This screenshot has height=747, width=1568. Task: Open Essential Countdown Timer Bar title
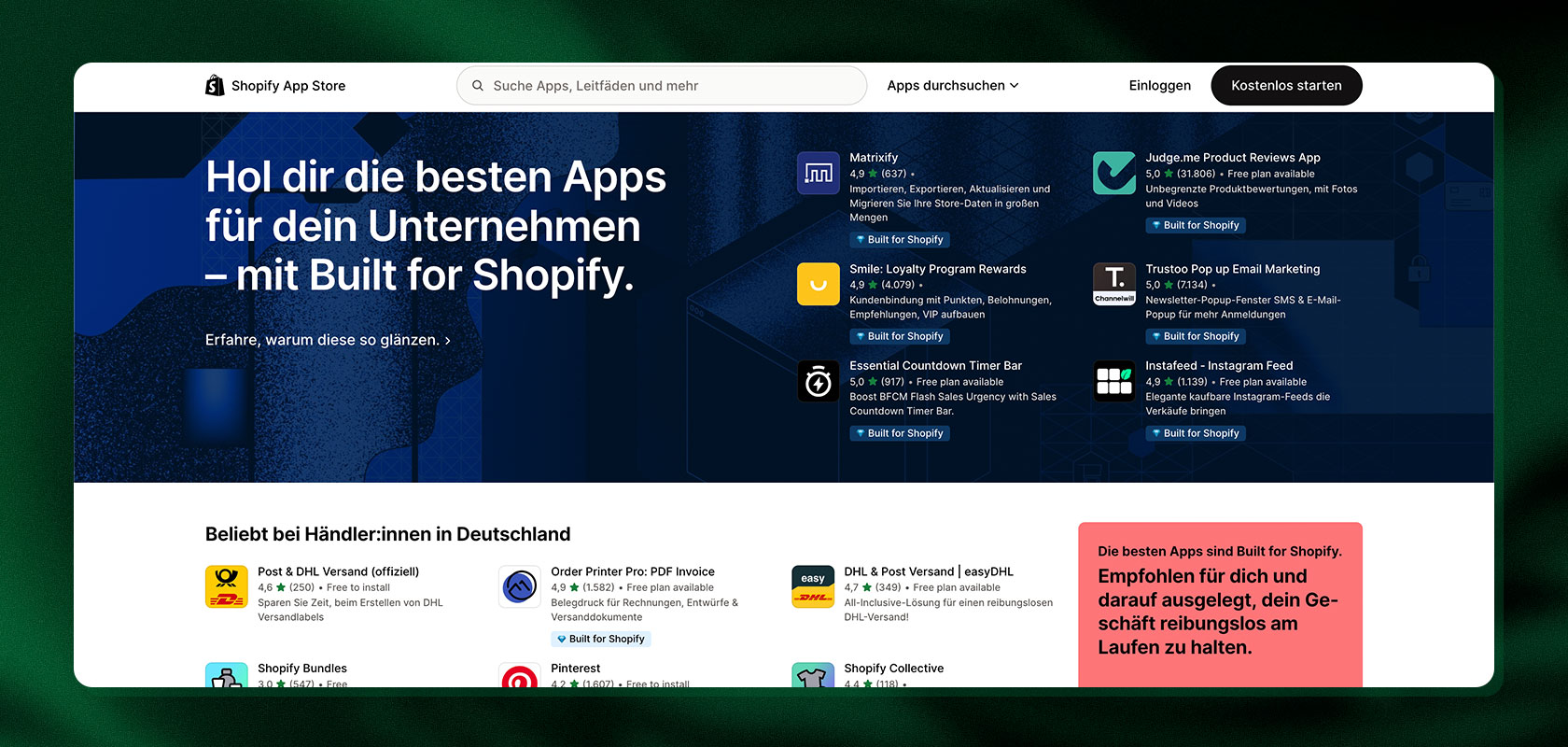[936, 366]
